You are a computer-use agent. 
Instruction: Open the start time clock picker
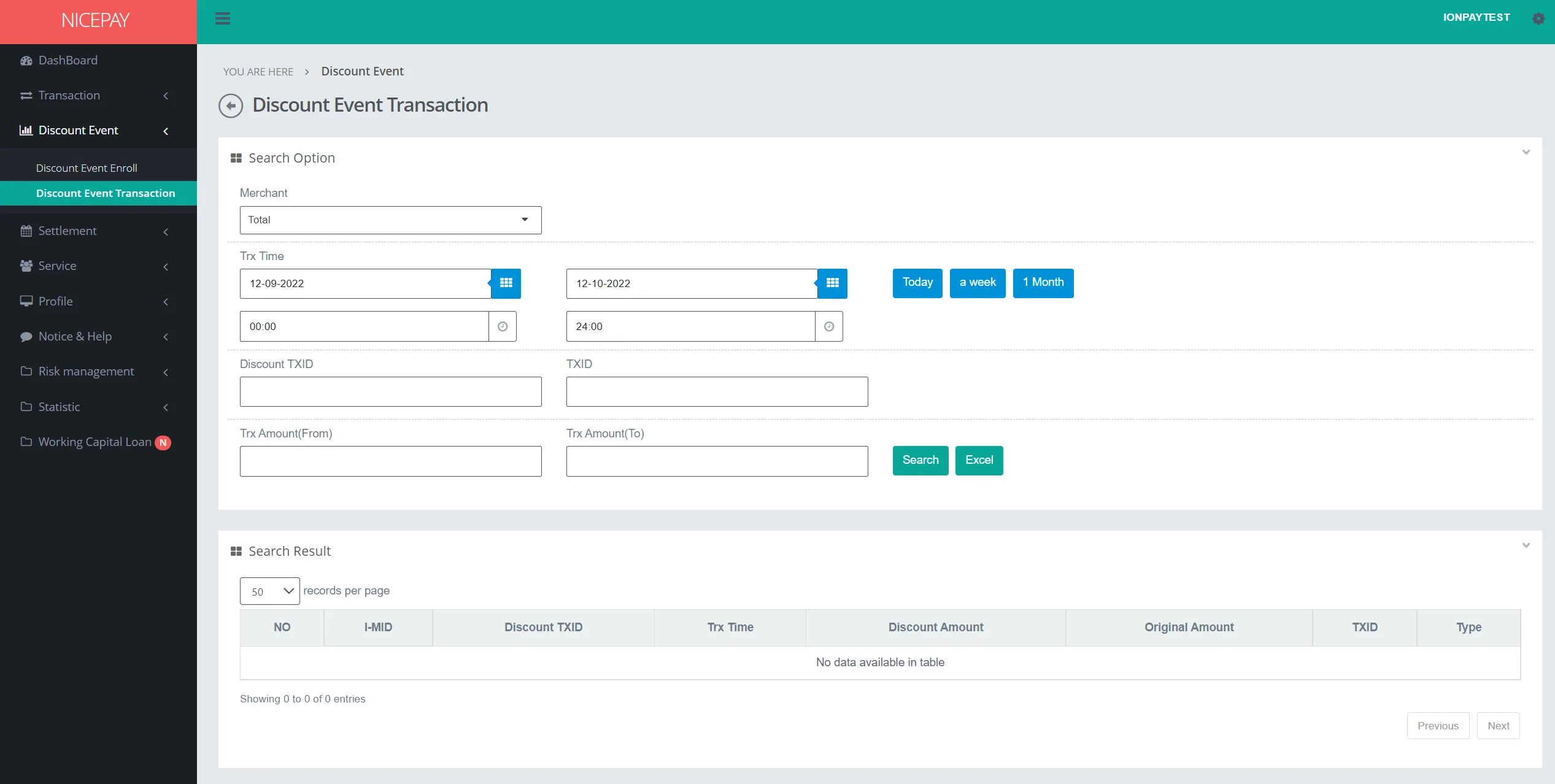(x=503, y=326)
